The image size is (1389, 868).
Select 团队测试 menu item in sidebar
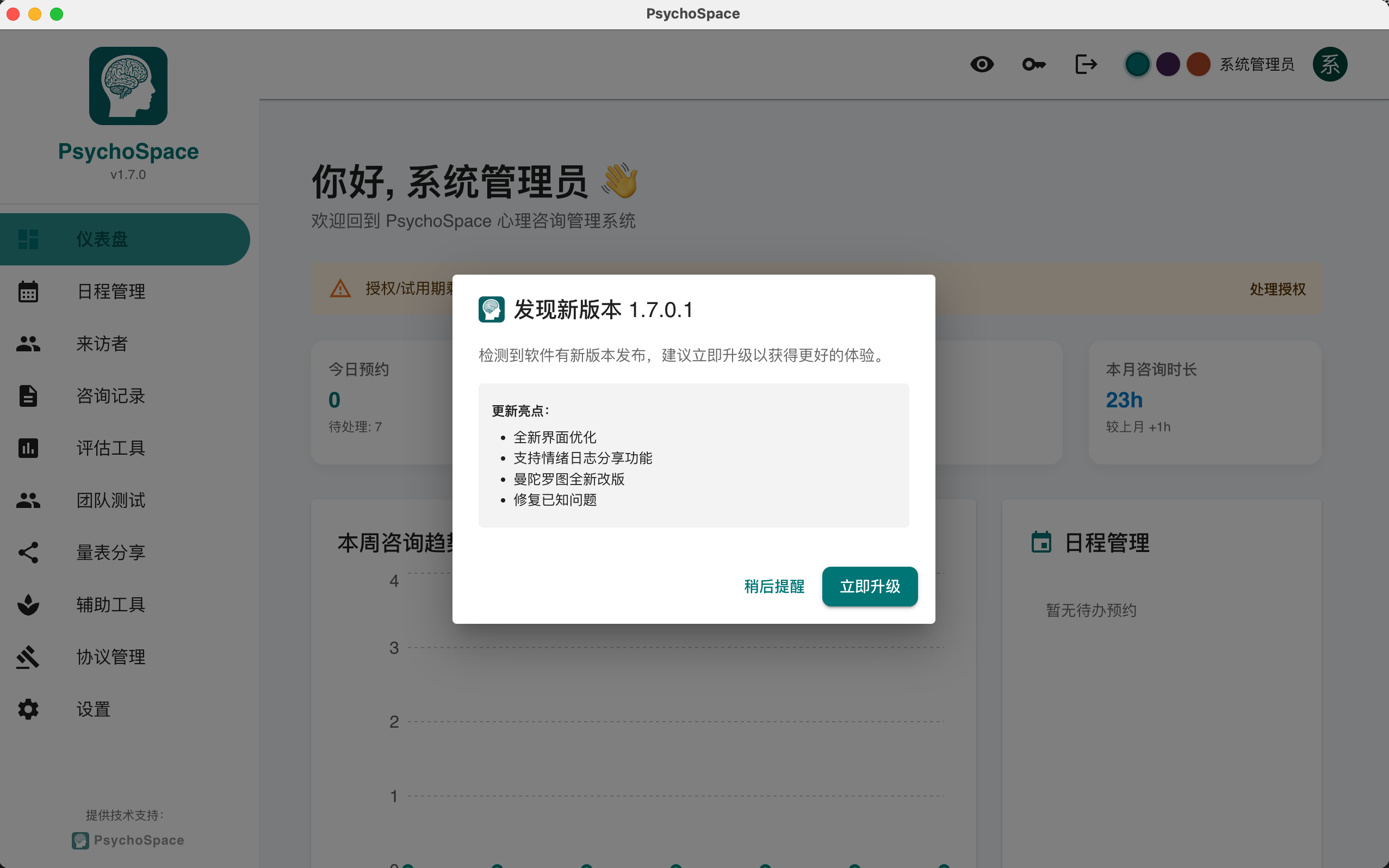pyautogui.click(x=111, y=500)
